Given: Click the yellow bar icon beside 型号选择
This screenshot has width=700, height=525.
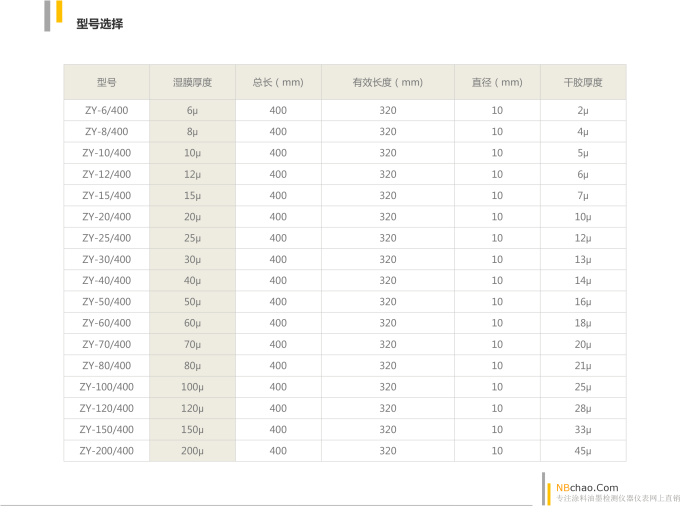Looking at the screenshot, I should point(59,13).
